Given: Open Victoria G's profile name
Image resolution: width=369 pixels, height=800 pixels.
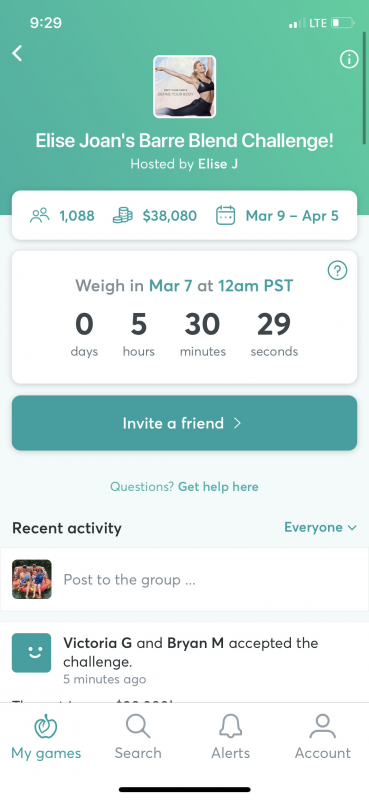Looking at the screenshot, I should coord(97,643).
